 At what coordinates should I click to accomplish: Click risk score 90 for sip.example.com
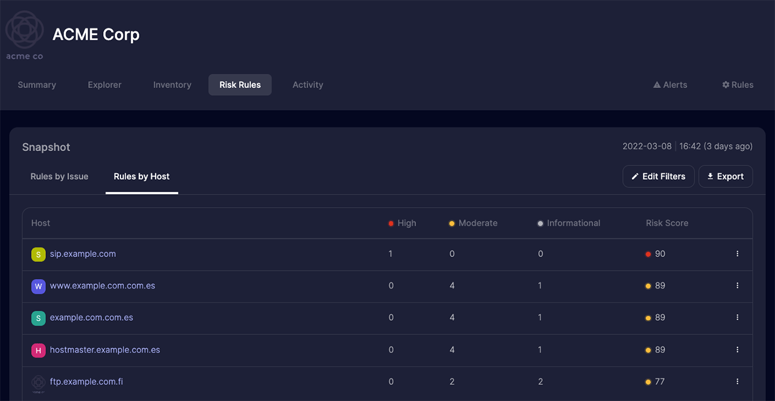[655, 254]
